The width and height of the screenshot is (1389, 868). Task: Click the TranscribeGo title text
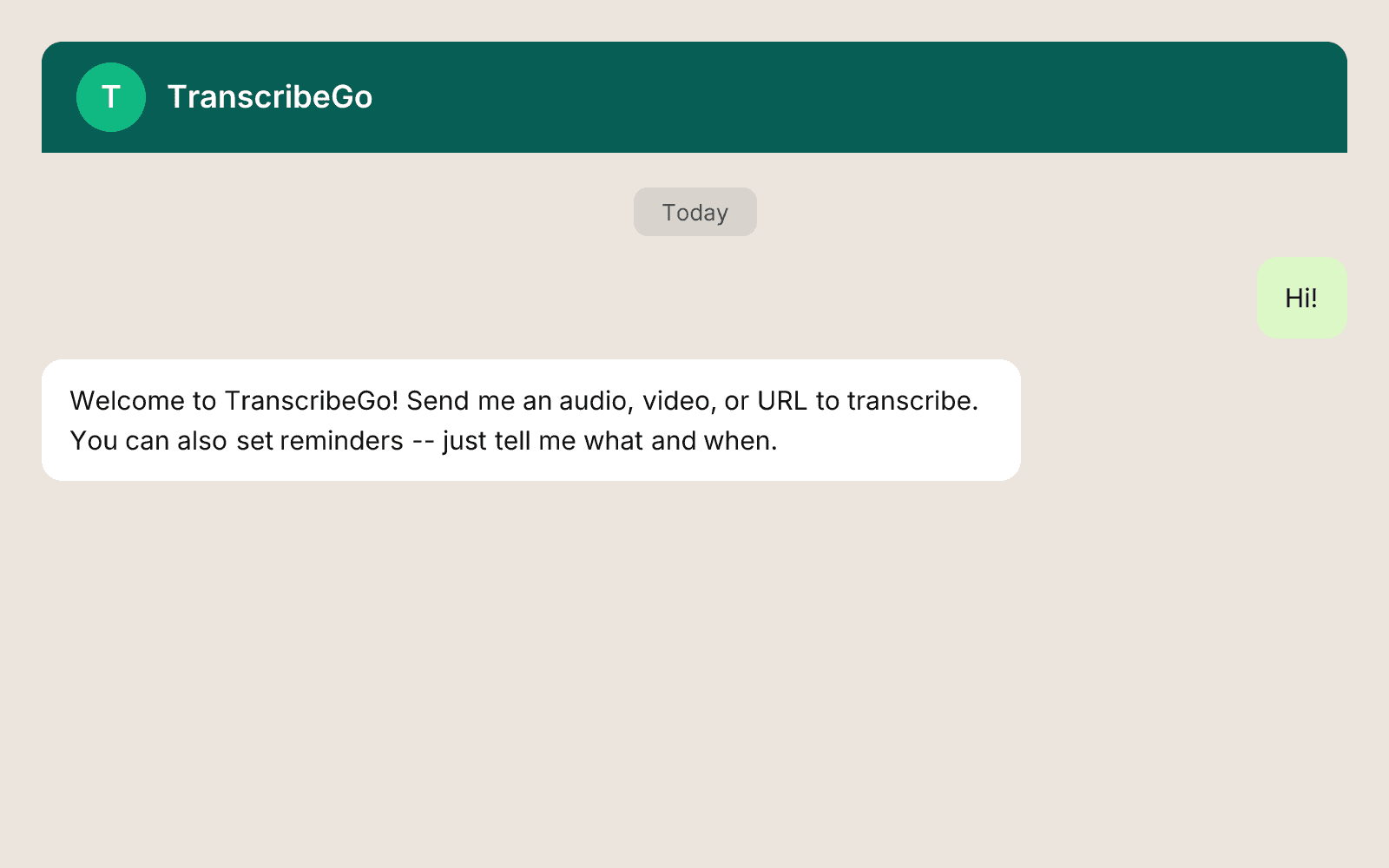[271, 96]
